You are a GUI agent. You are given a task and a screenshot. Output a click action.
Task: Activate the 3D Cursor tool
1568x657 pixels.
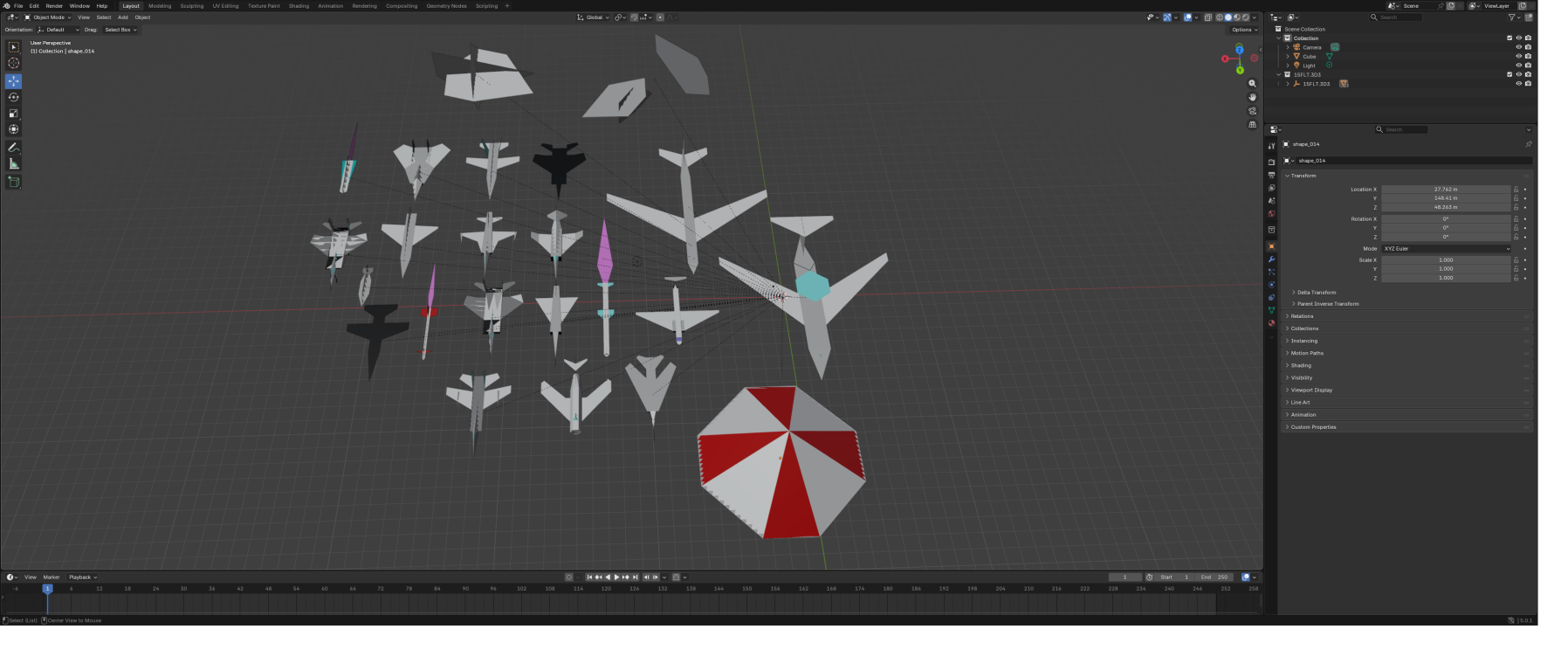(14, 63)
